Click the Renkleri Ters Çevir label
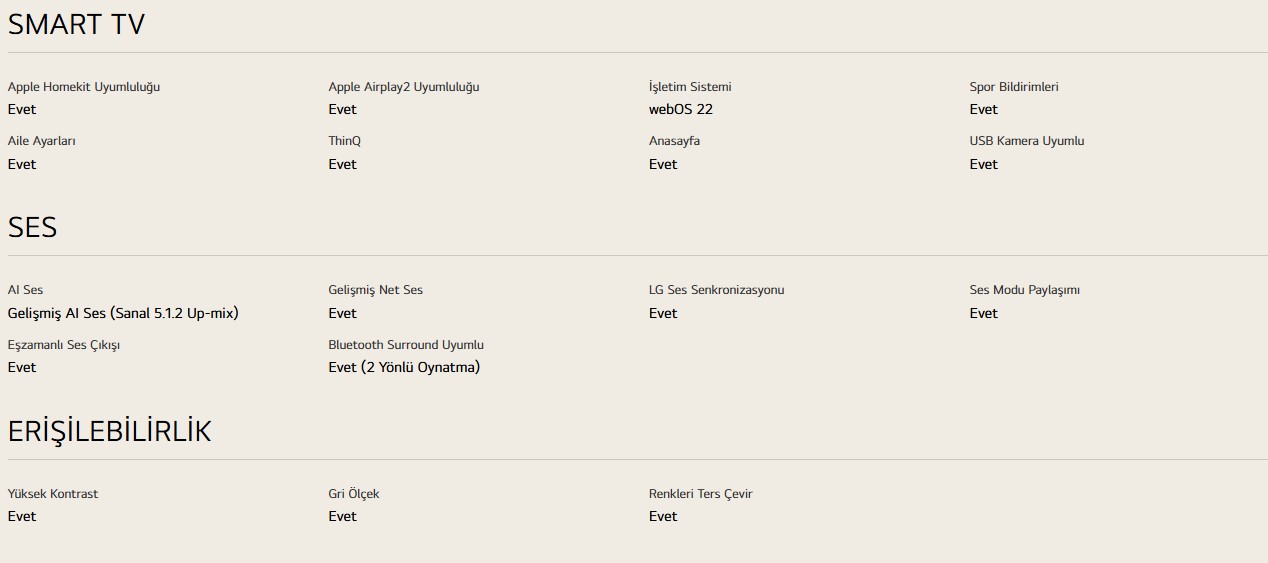 tap(700, 494)
